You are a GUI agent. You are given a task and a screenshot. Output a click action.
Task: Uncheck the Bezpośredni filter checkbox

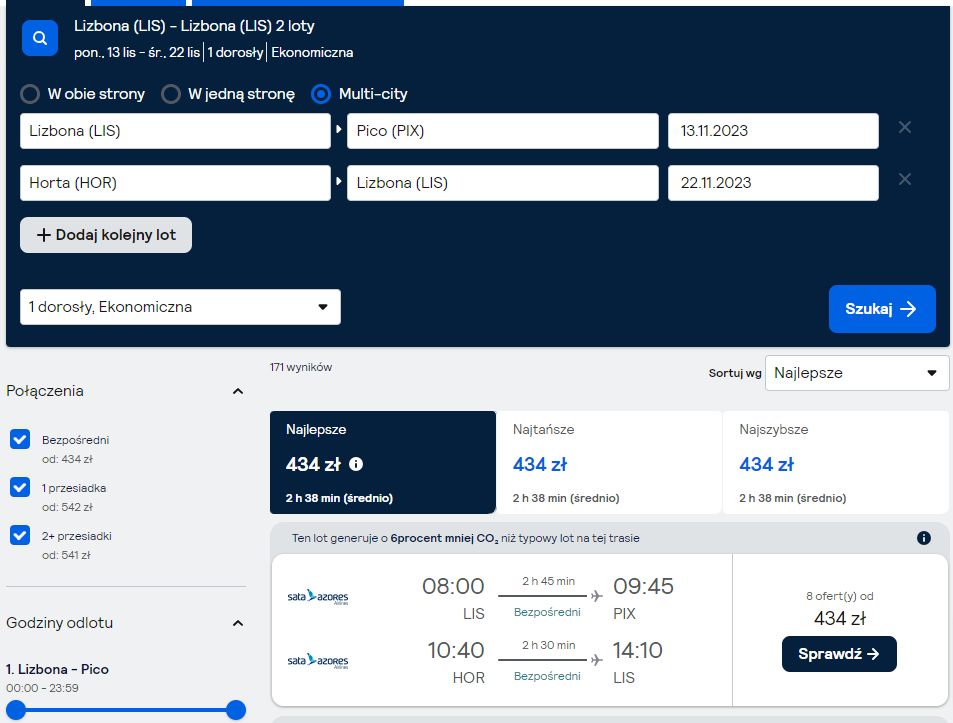20,439
